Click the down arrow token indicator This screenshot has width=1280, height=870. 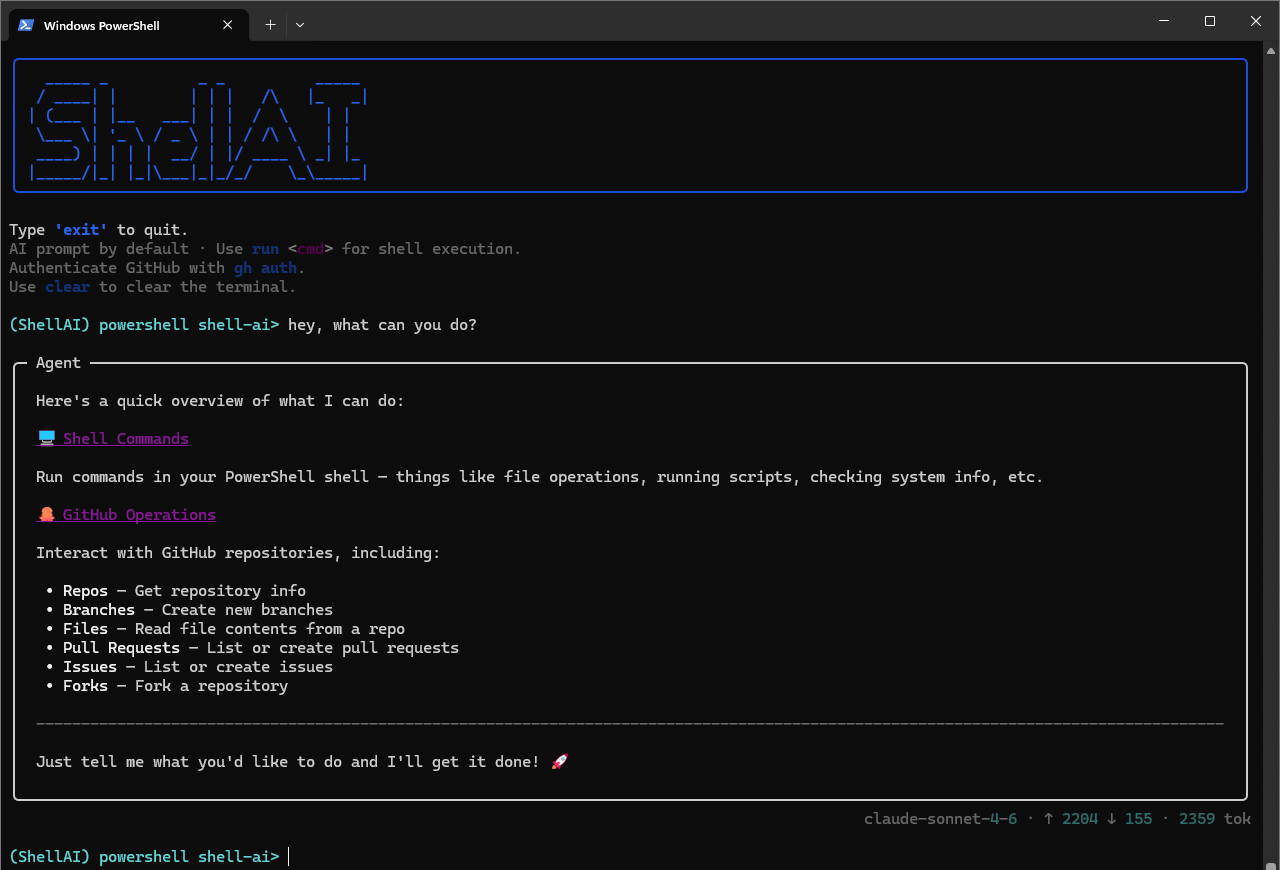(1111, 819)
